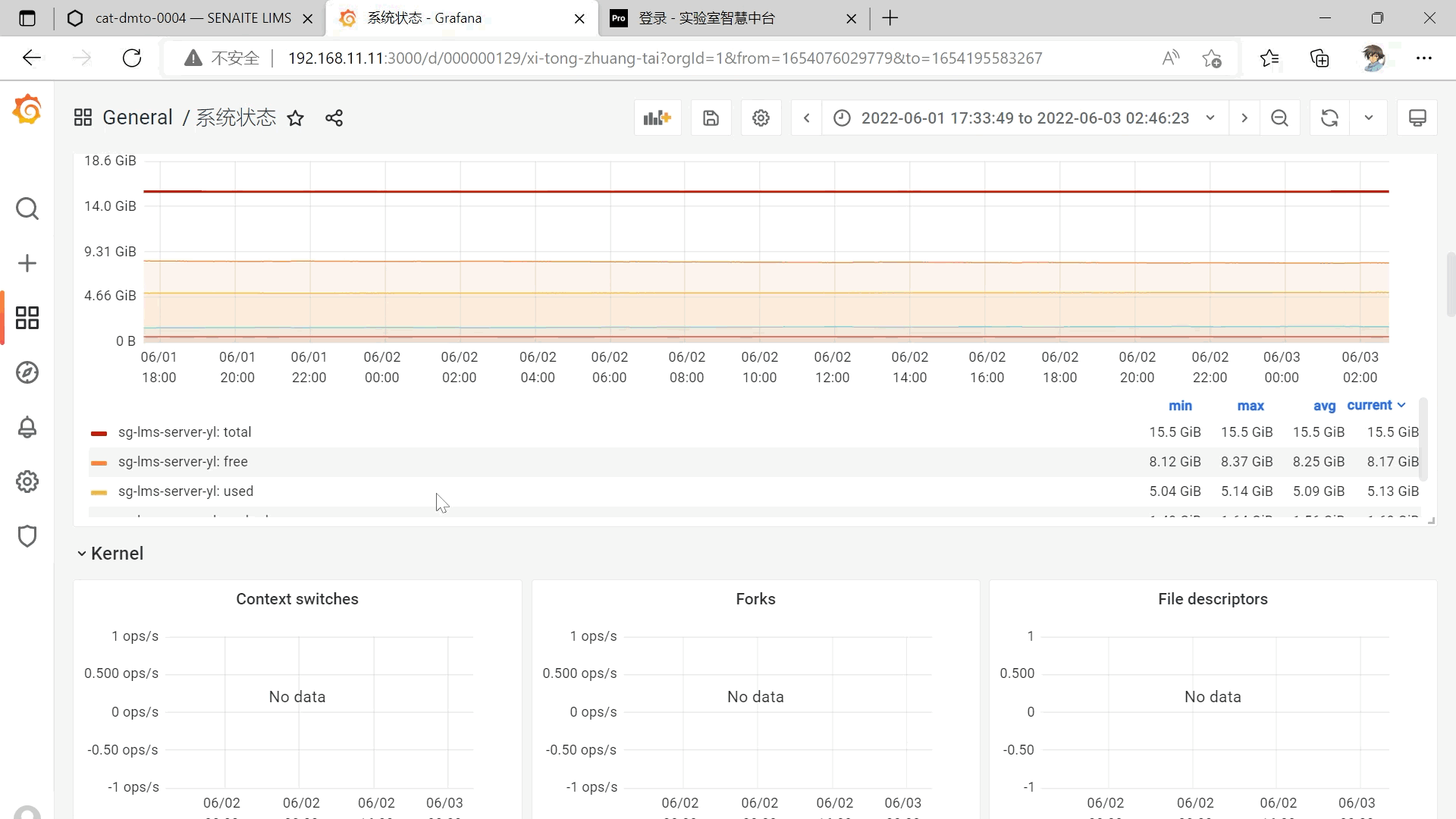The width and height of the screenshot is (1456, 819).
Task: Save the dashboard with disk icon
Action: [x=711, y=118]
